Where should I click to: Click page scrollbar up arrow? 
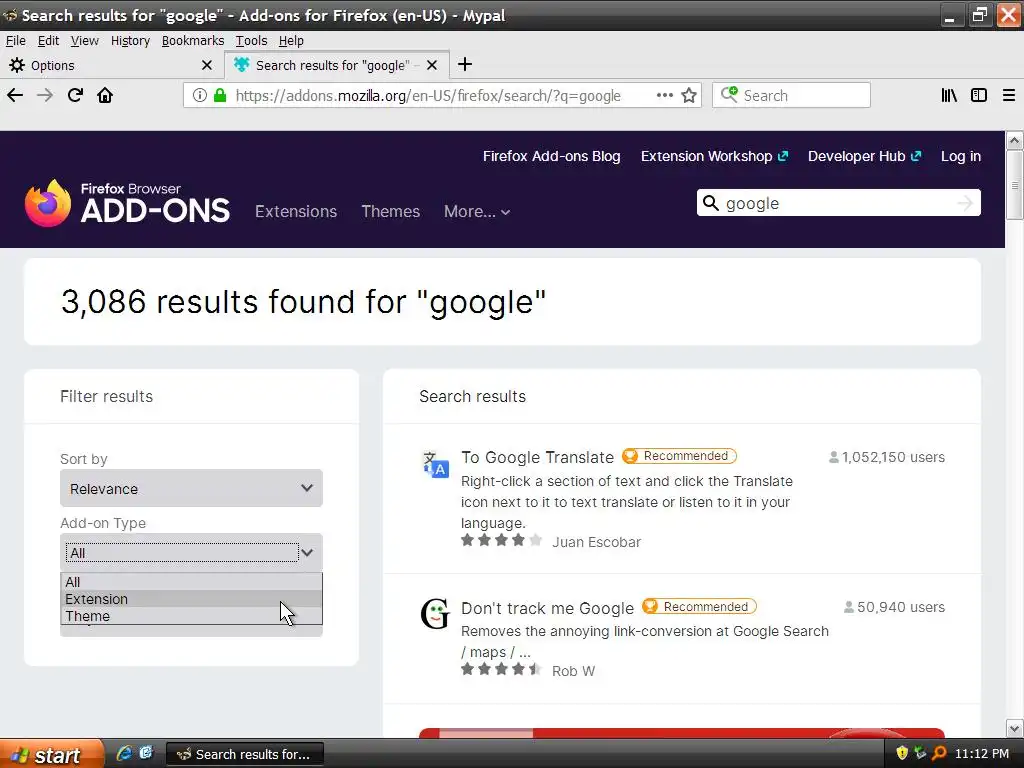1014,140
